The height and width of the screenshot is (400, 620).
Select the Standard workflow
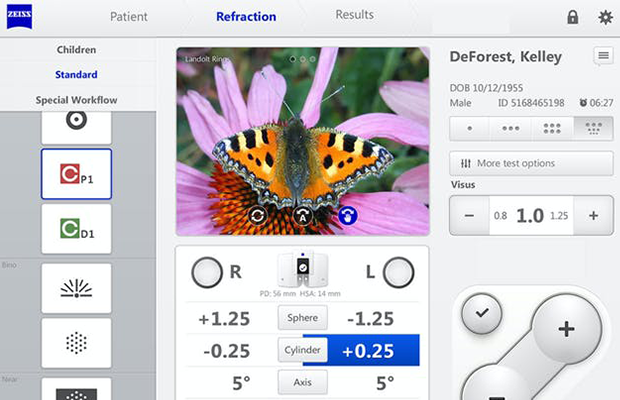click(x=76, y=74)
